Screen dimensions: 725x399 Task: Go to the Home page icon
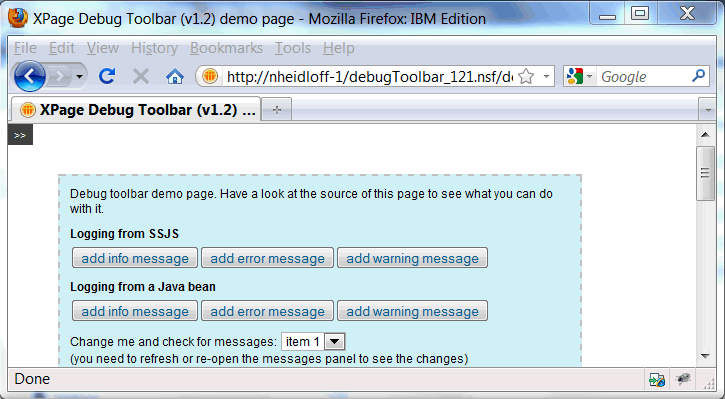pyautogui.click(x=175, y=76)
